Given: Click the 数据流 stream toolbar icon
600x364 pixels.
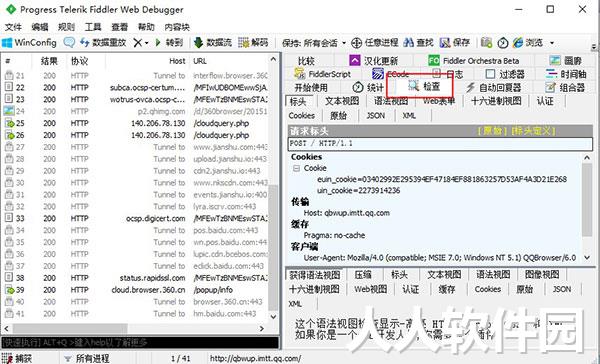Looking at the screenshot, I should click(198, 42).
